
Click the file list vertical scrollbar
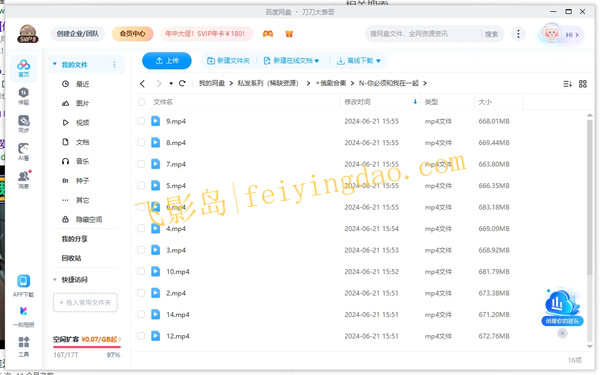pos(590,197)
